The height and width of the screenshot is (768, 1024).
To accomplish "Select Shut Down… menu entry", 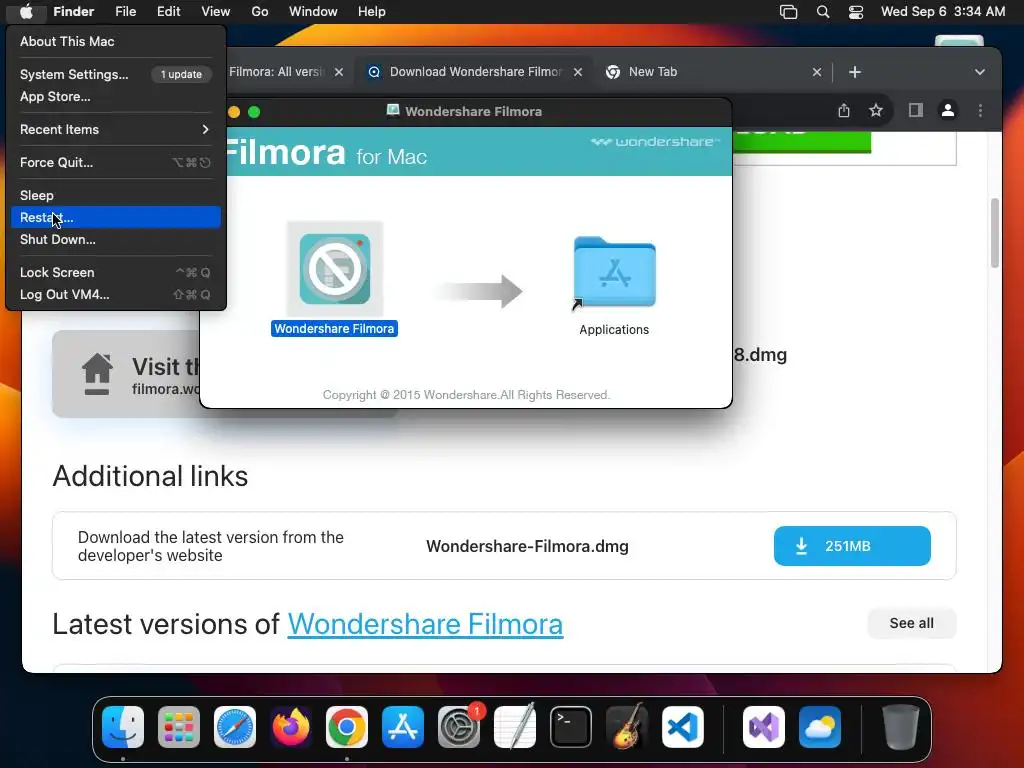I will (x=116, y=240).
